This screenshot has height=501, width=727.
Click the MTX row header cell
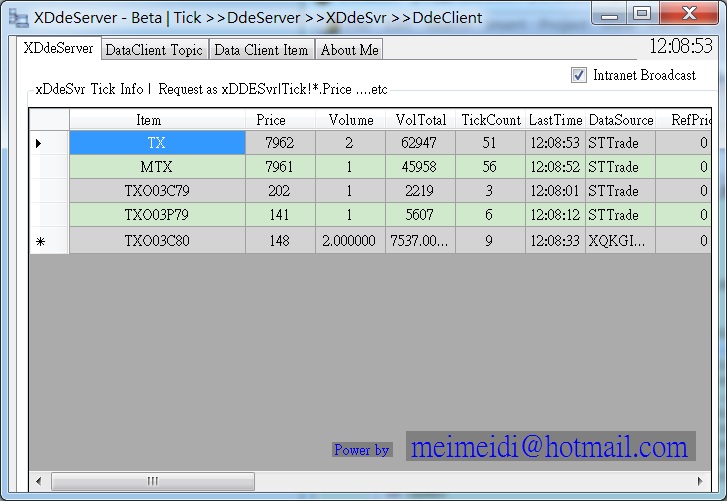[x=49, y=167]
